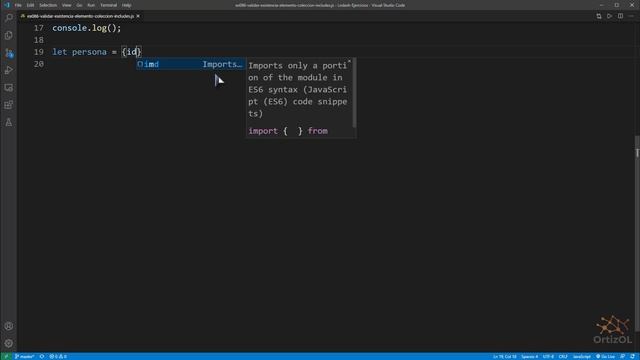This screenshot has width=640, height=360.
Task: Change the Spaces indentation setting
Action: point(529,356)
